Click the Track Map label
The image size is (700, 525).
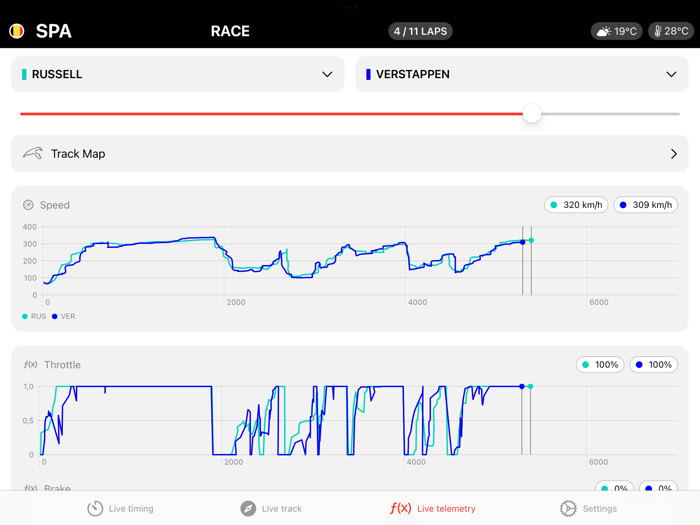tap(78, 154)
